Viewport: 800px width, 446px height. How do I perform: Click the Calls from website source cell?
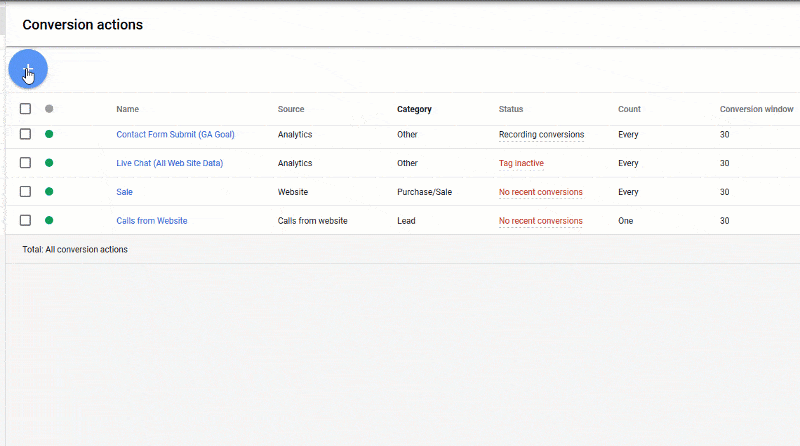(313, 221)
